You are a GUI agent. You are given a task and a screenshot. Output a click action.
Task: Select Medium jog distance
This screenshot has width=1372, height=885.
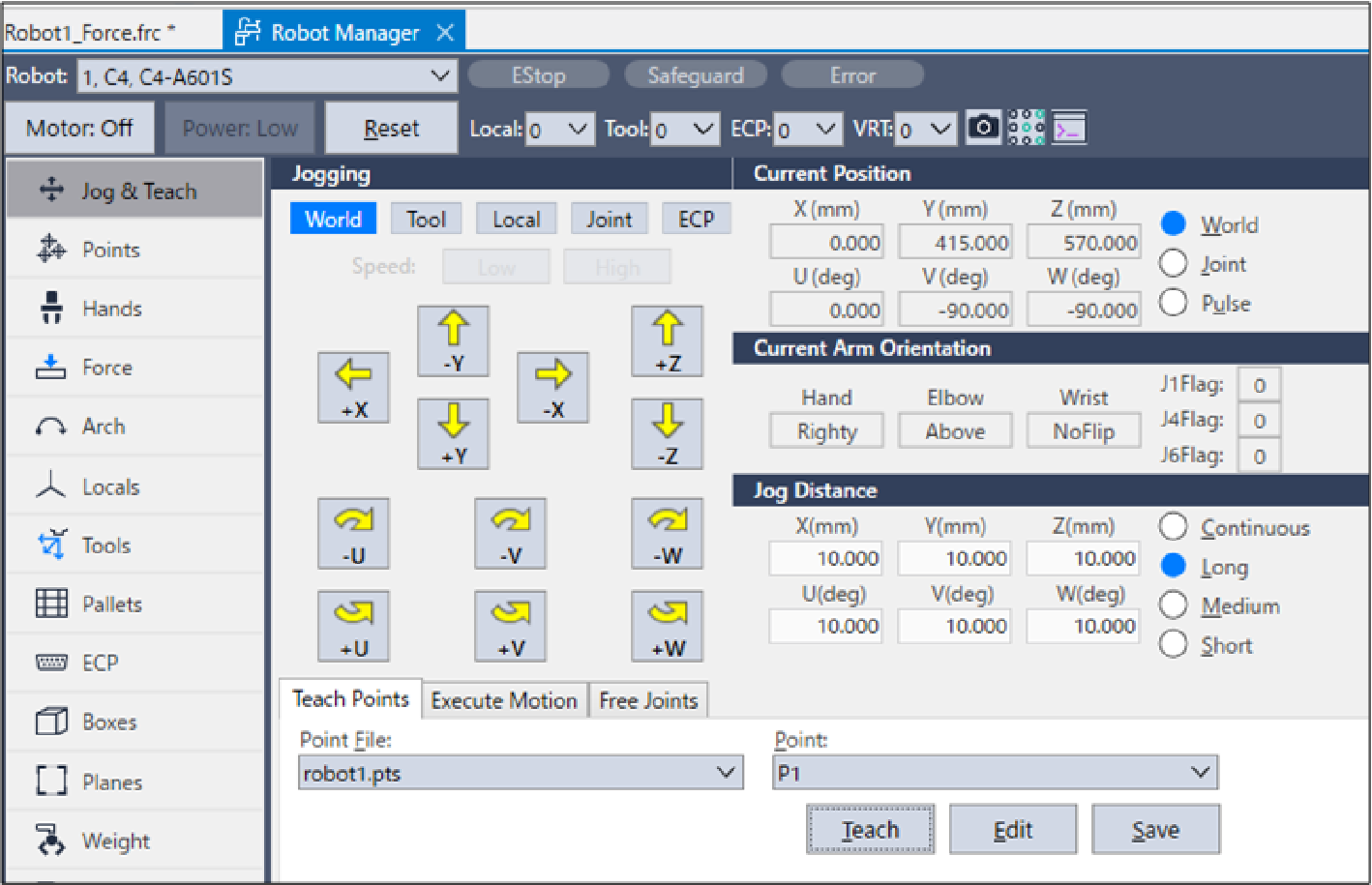pos(1173,606)
